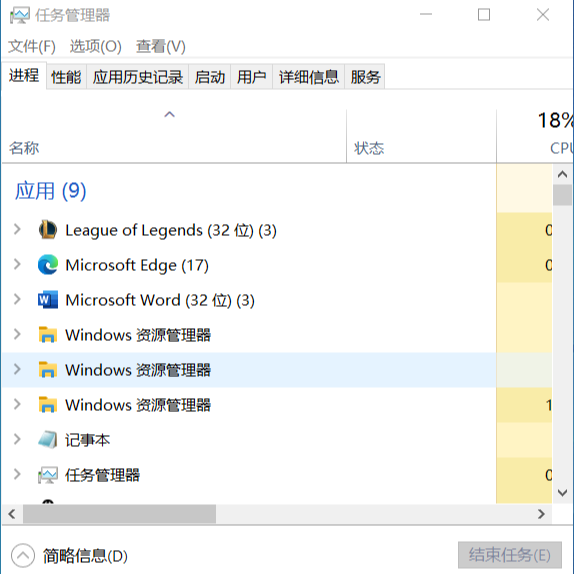Click the Task Manager title bar icon
Screen dimensions: 574x574
pos(19,15)
